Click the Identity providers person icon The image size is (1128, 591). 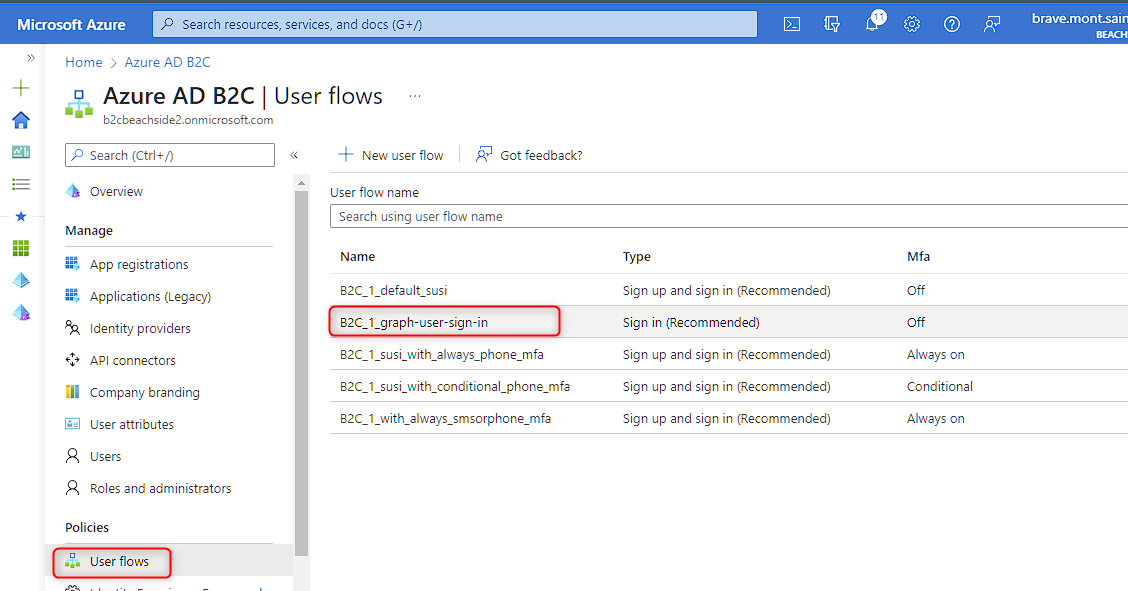coord(73,328)
